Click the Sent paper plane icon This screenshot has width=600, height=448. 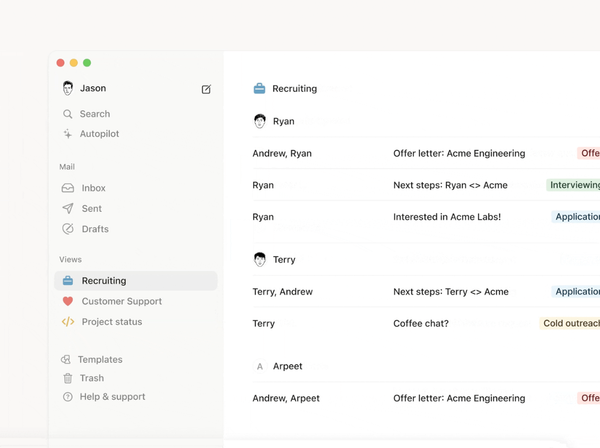pos(68,208)
